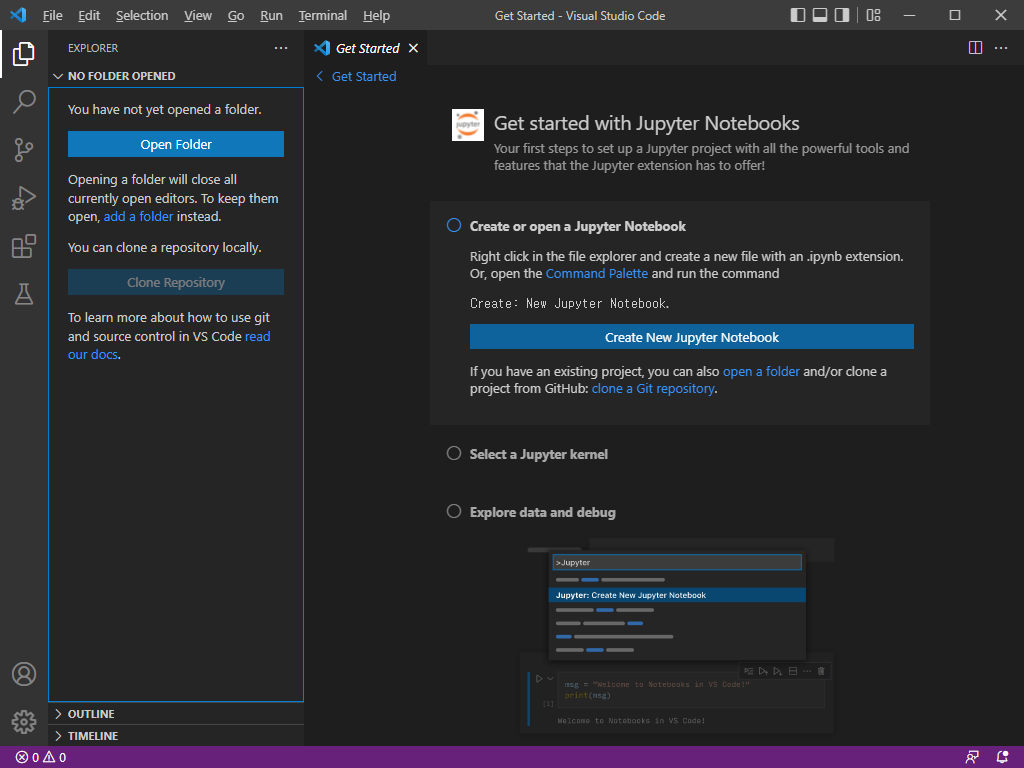Open the Customize Layout icon
Screen dimensions: 1024x768
point(873,15)
